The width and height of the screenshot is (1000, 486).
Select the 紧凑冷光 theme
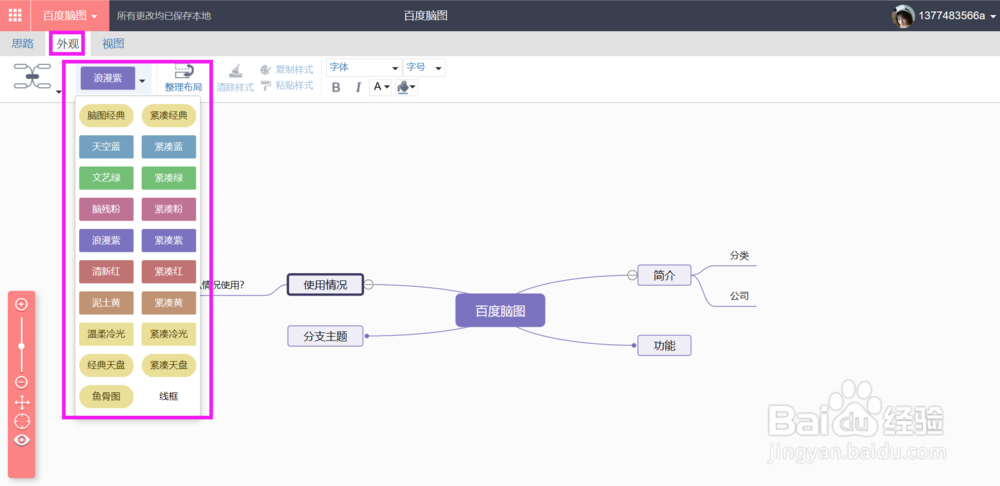169,334
